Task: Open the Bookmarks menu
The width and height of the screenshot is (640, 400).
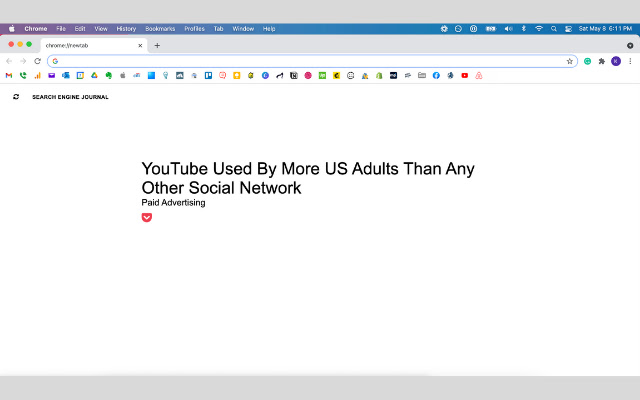Action: click(160, 29)
